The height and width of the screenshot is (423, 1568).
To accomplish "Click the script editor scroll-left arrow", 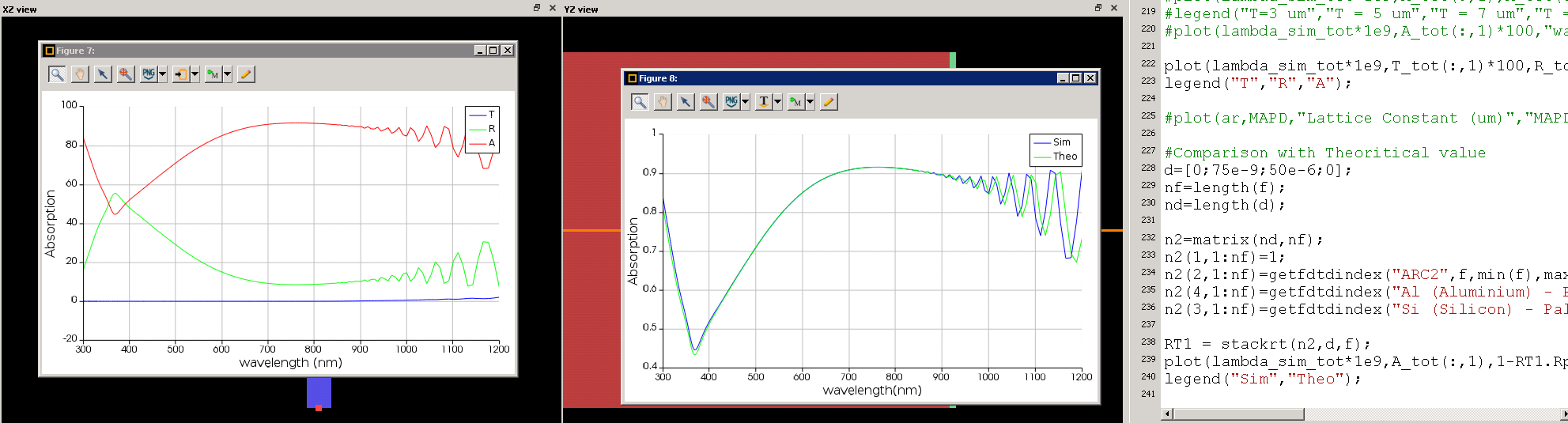I will pyautogui.click(x=1167, y=414).
